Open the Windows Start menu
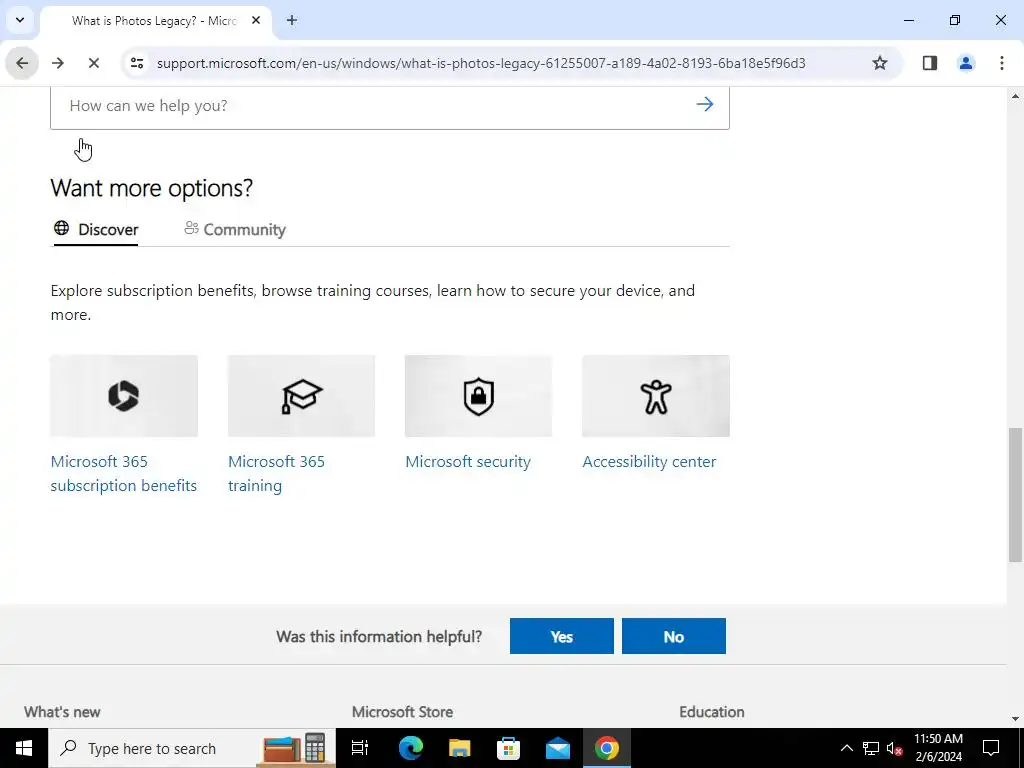The height and width of the screenshot is (768, 1024). 24,748
